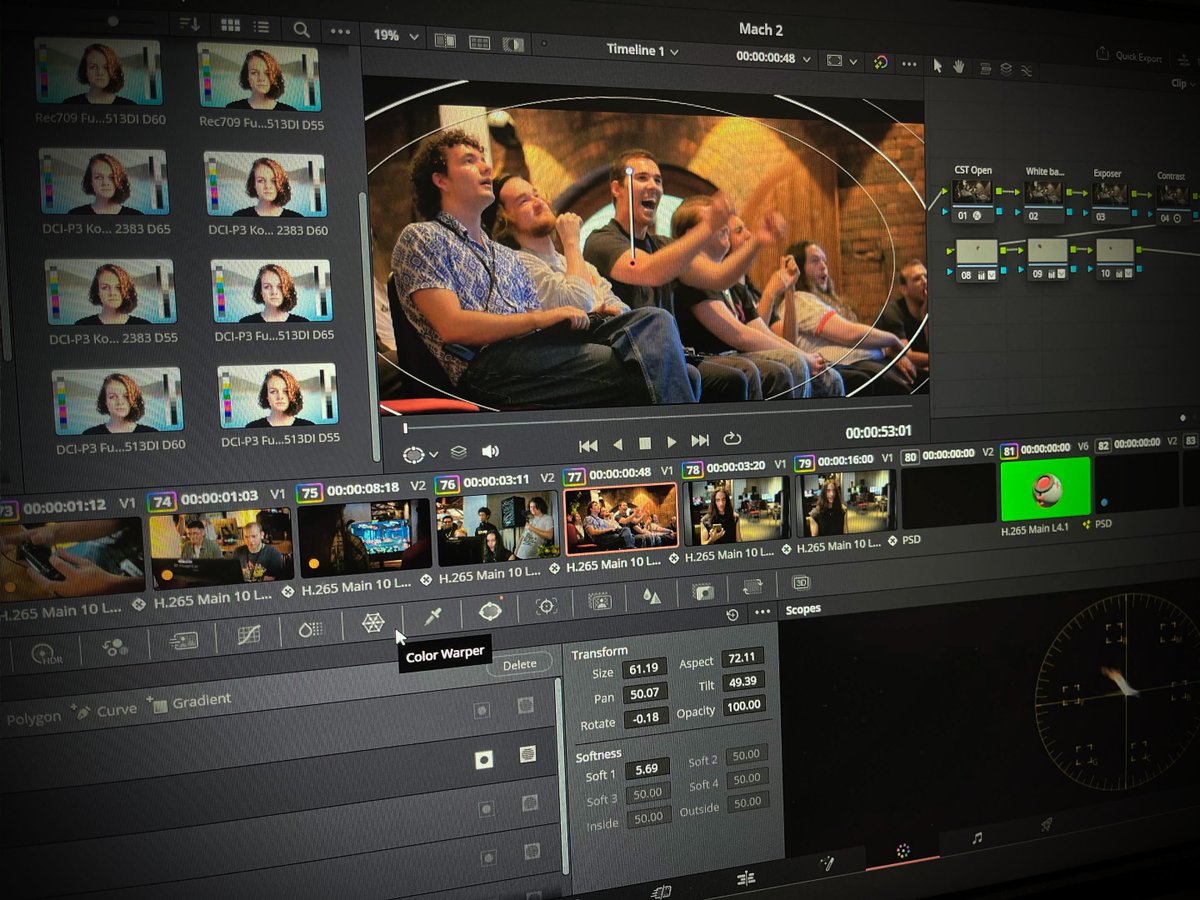Open the Motion Effects palette

pos(184,641)
